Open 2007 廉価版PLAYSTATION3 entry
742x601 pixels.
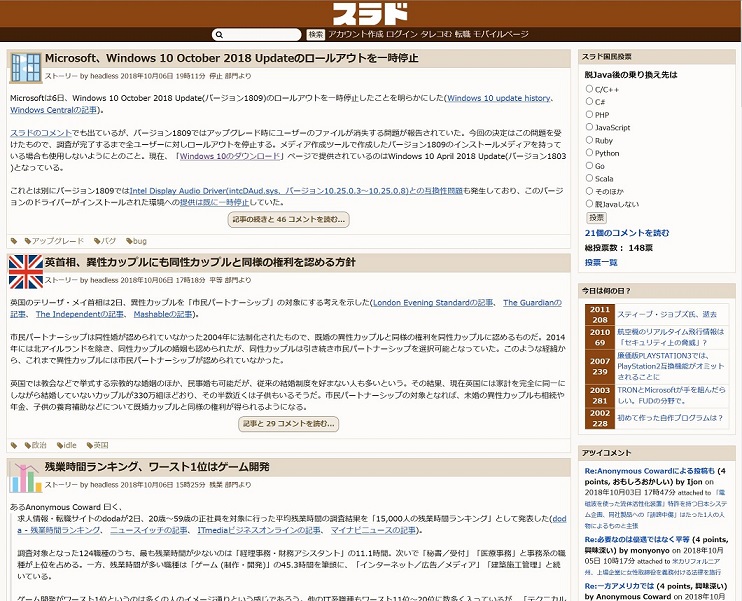tap(671, 366)
